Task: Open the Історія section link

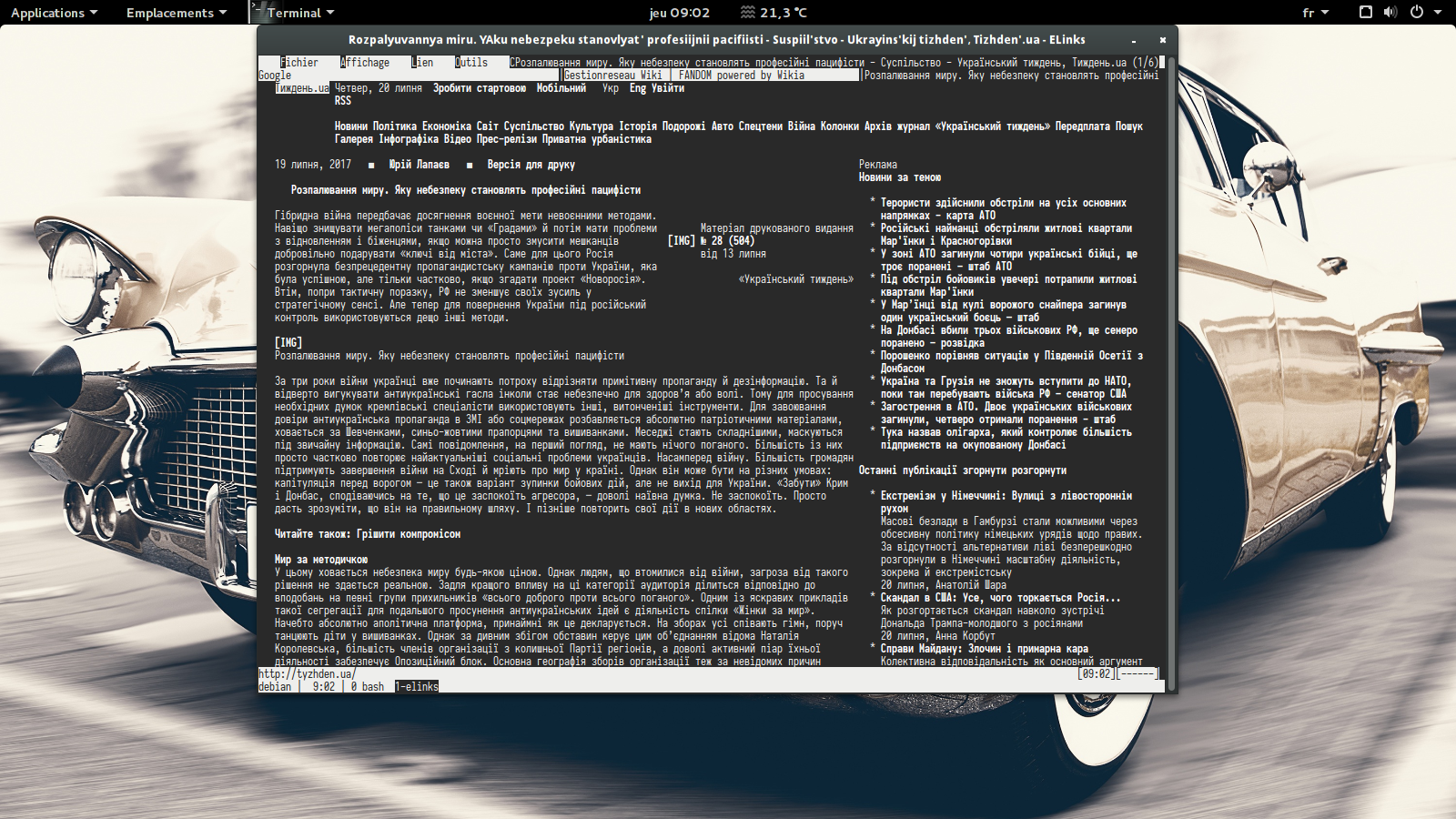Action: coord(638,126)
